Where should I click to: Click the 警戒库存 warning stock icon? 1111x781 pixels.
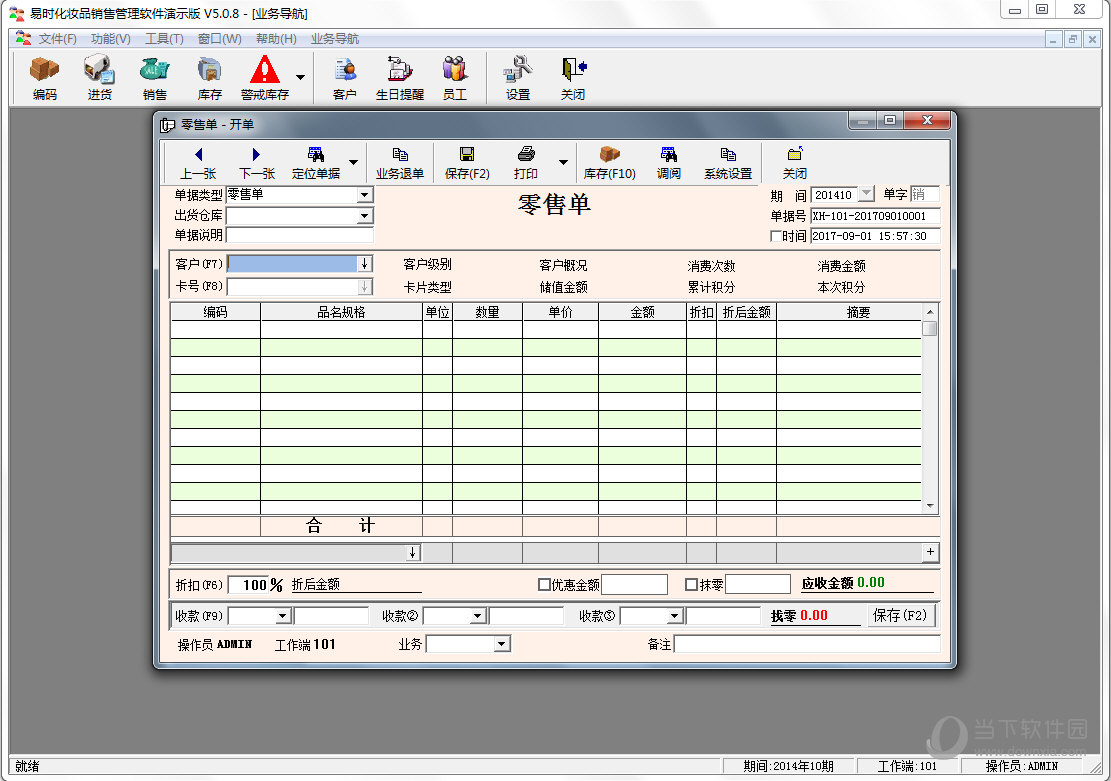264,77
